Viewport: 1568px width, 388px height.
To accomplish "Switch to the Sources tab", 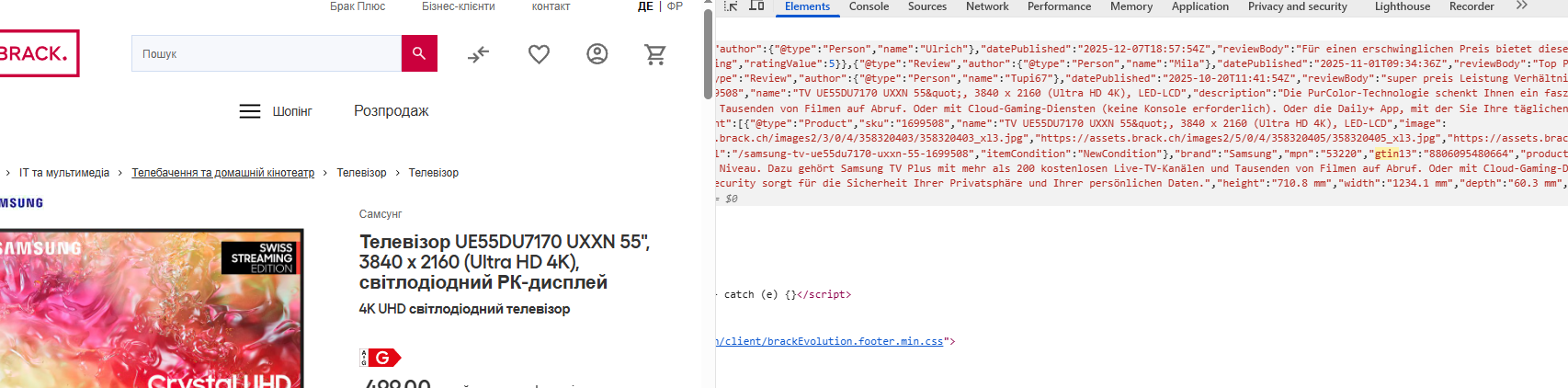I will pyautogui.click(x=927, y=6).
